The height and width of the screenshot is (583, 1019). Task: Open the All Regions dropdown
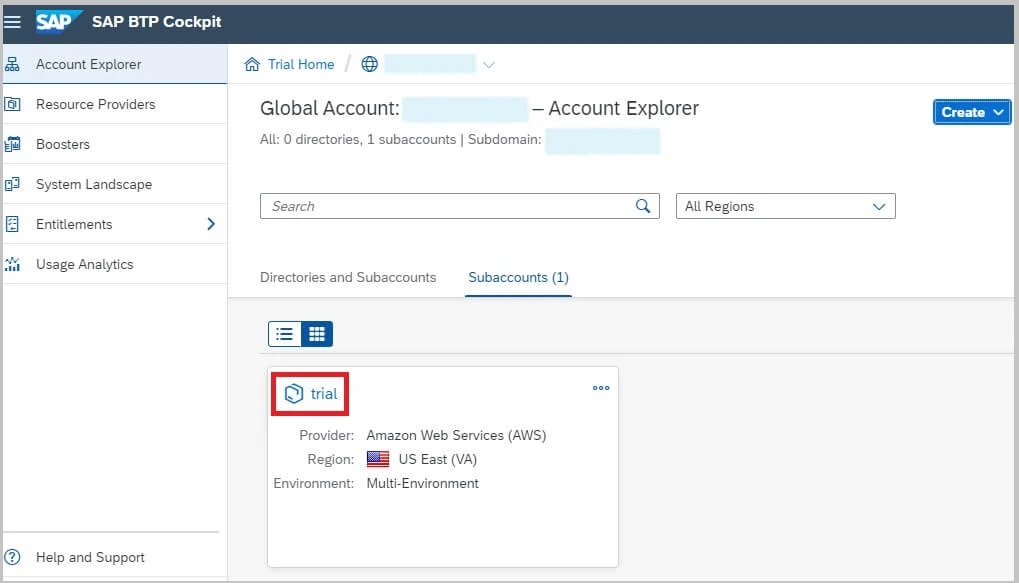point(786,206)
